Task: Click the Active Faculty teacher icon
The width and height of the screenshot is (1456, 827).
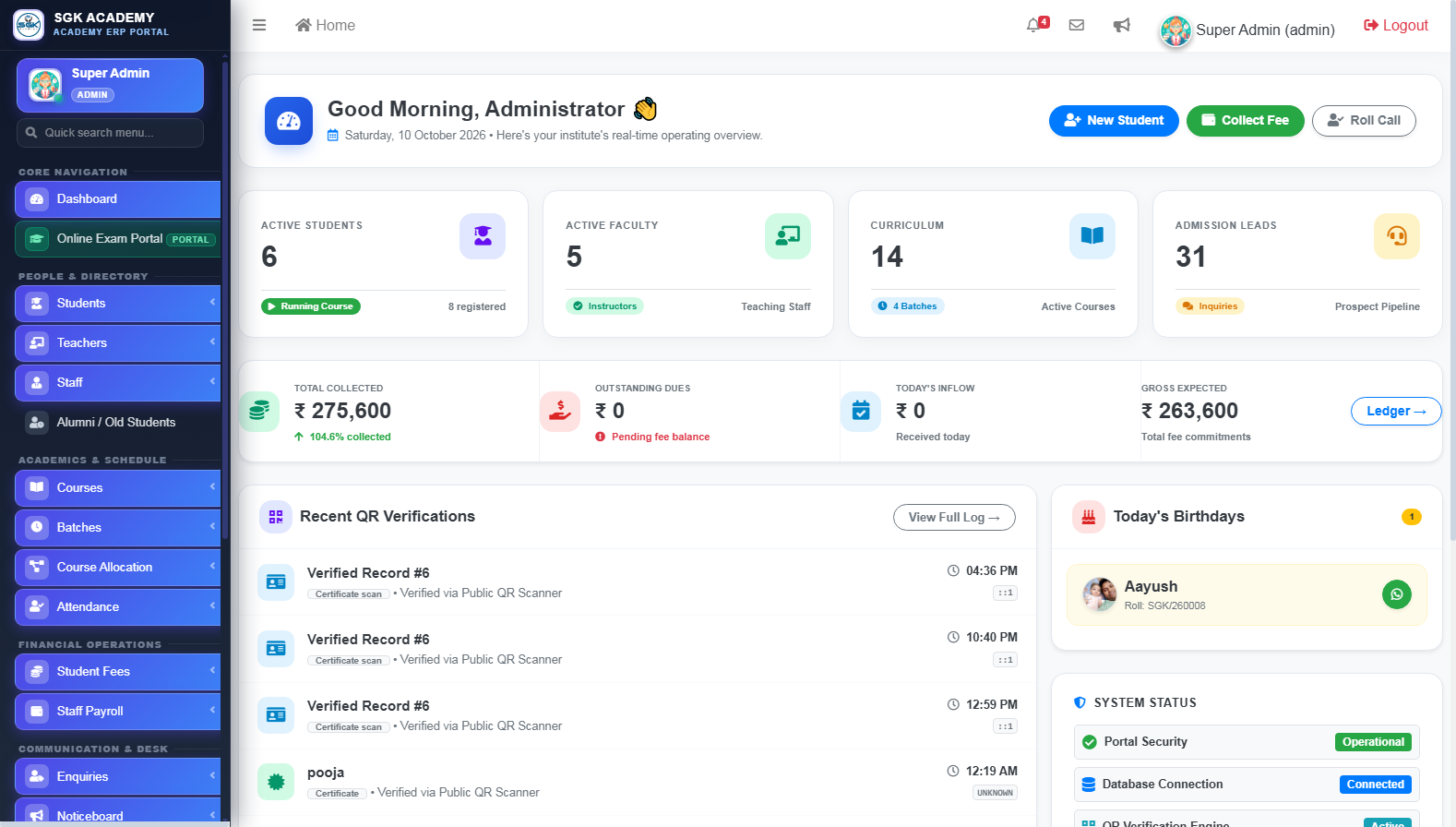Action: (788, 236)
